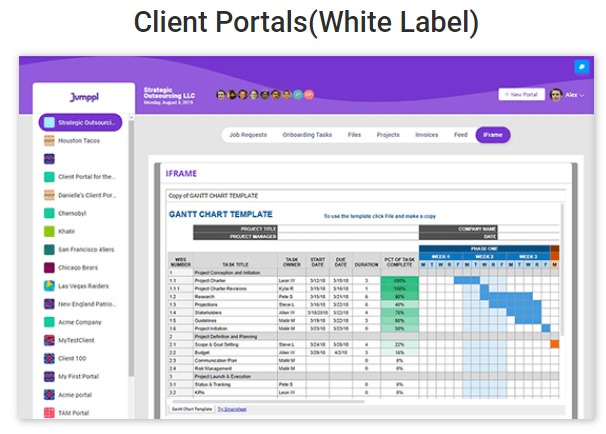606x434 pixels.
Task: Select the IFrame tab
Action: pyautogui.click(x=493, y=135)
